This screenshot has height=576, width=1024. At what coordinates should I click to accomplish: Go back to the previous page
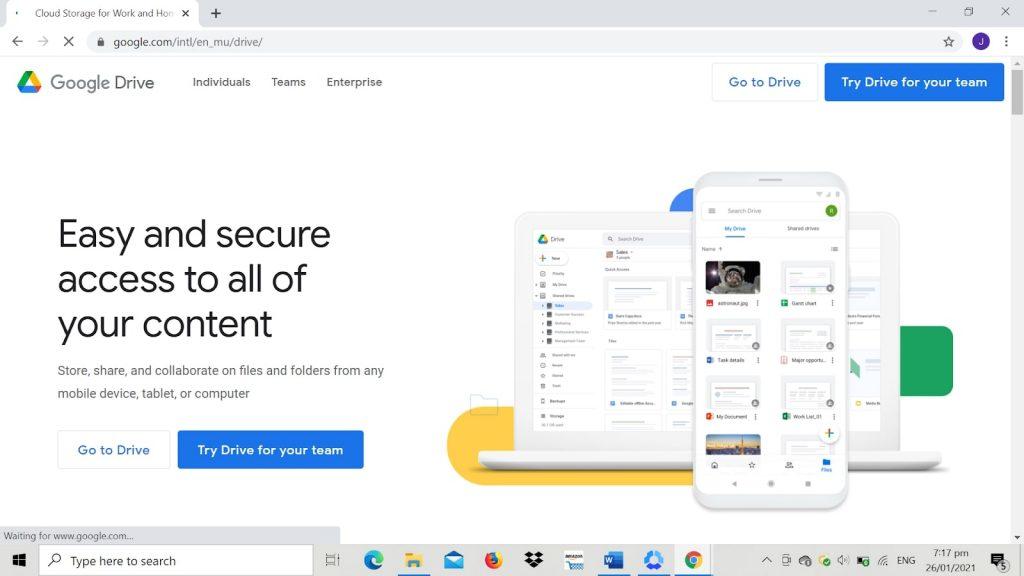[x=18, y=42]
